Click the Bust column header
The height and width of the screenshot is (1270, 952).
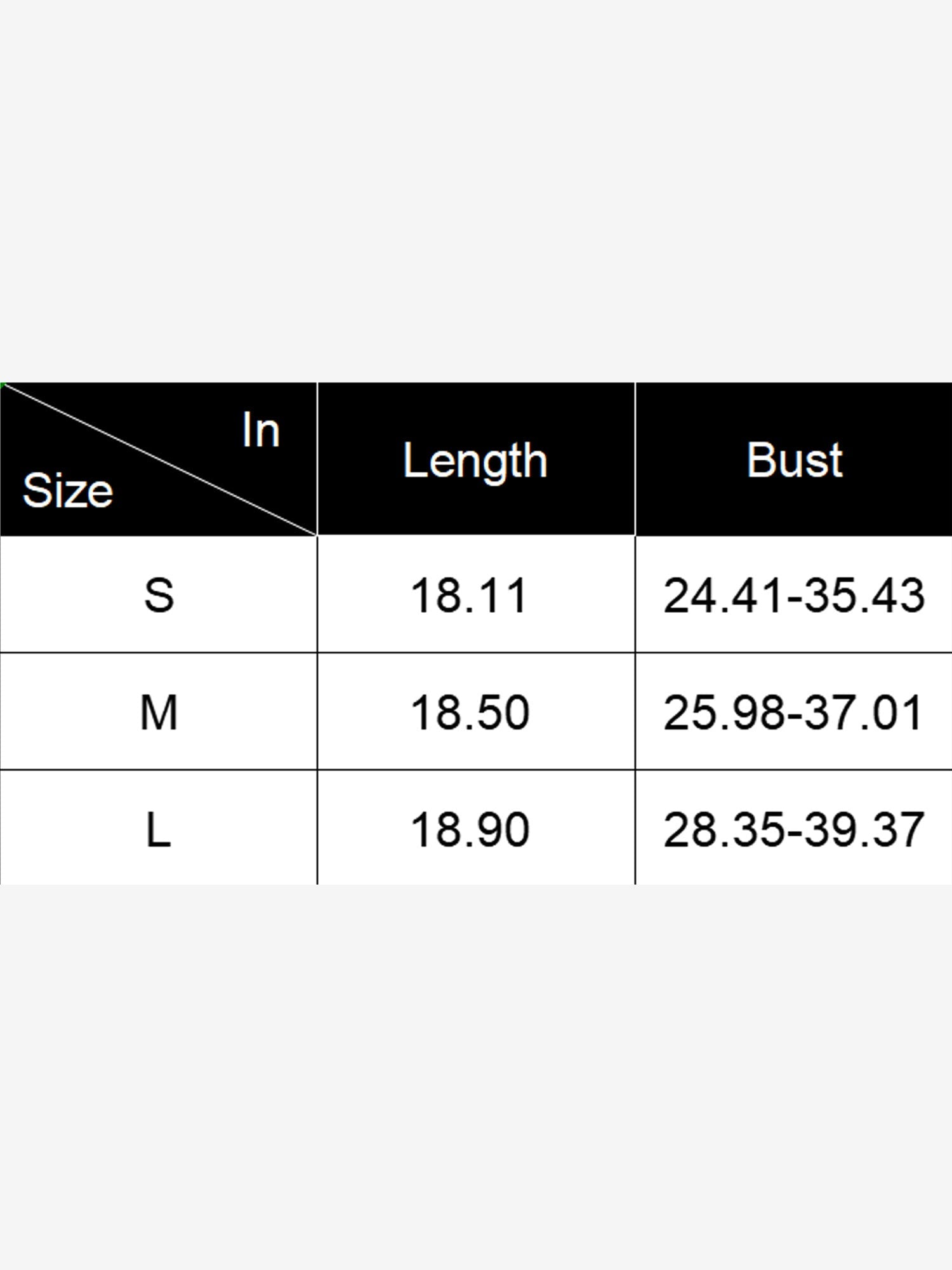[x=794, y=459]
